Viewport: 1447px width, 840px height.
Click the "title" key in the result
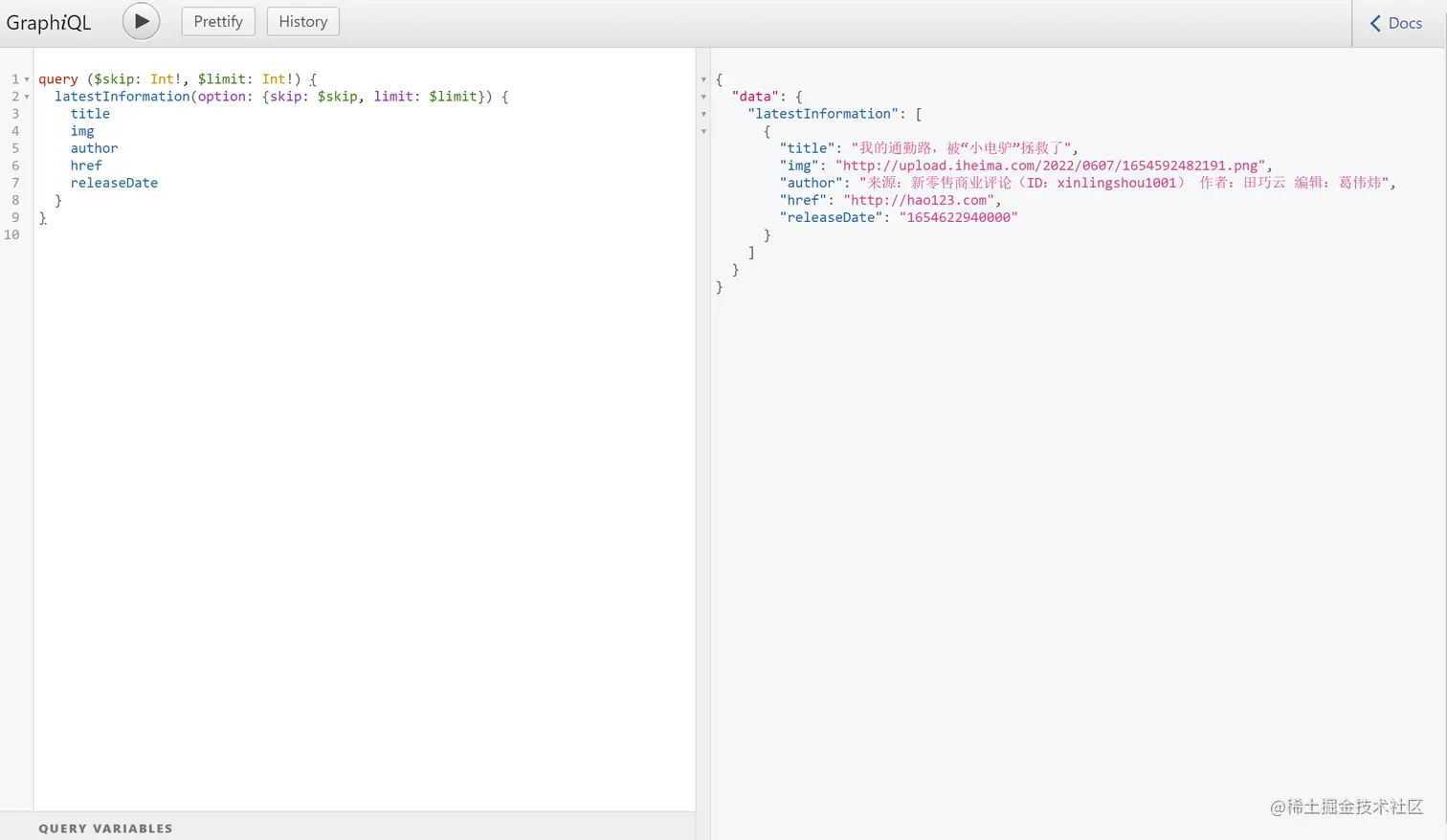coord(808,148)
